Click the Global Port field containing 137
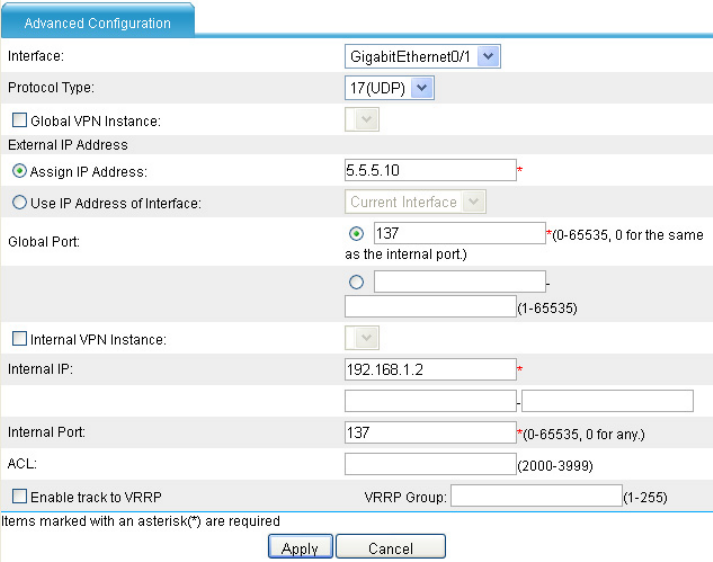 click(x=459, y=233)
